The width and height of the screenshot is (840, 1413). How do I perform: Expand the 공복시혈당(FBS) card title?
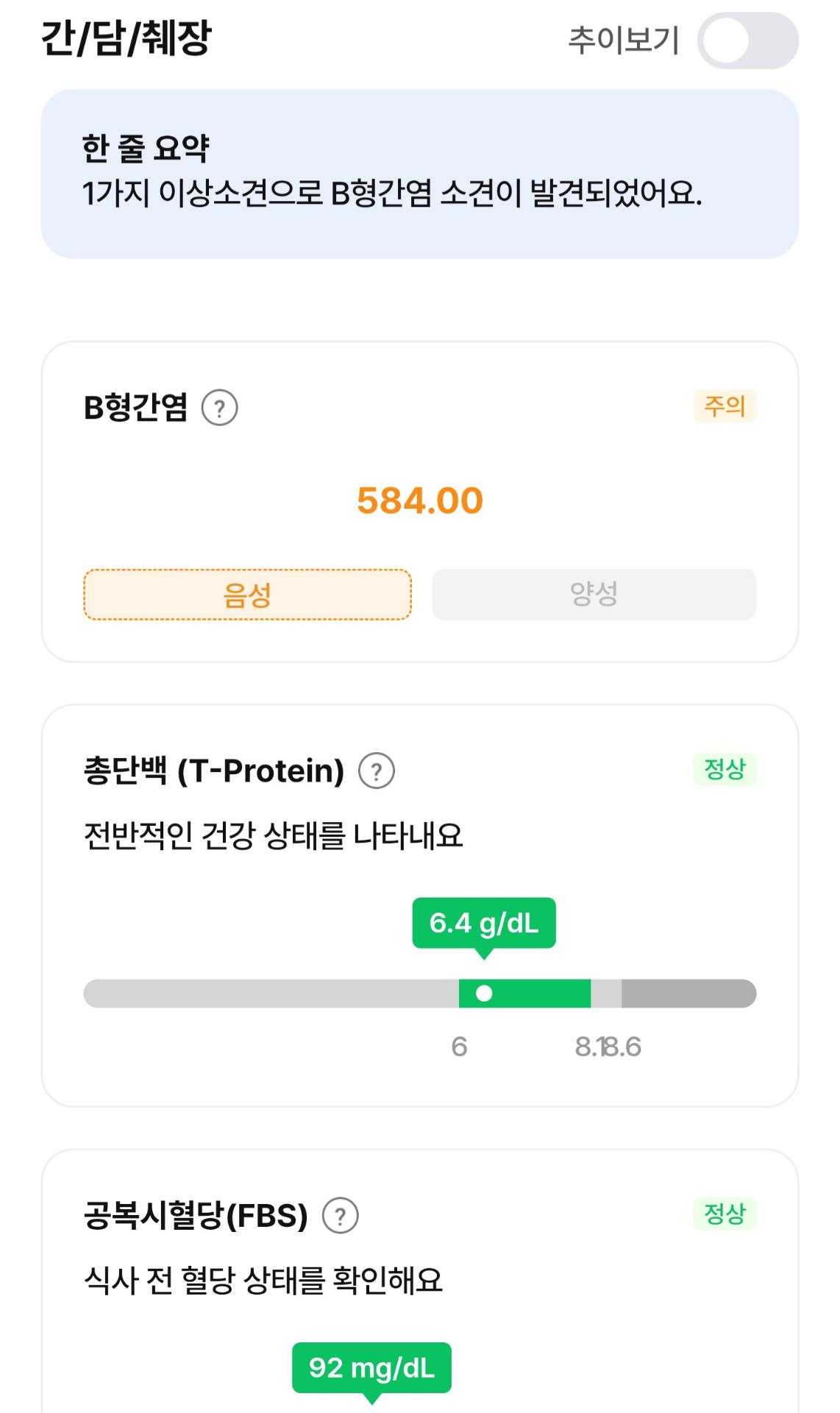[196, 1216]
